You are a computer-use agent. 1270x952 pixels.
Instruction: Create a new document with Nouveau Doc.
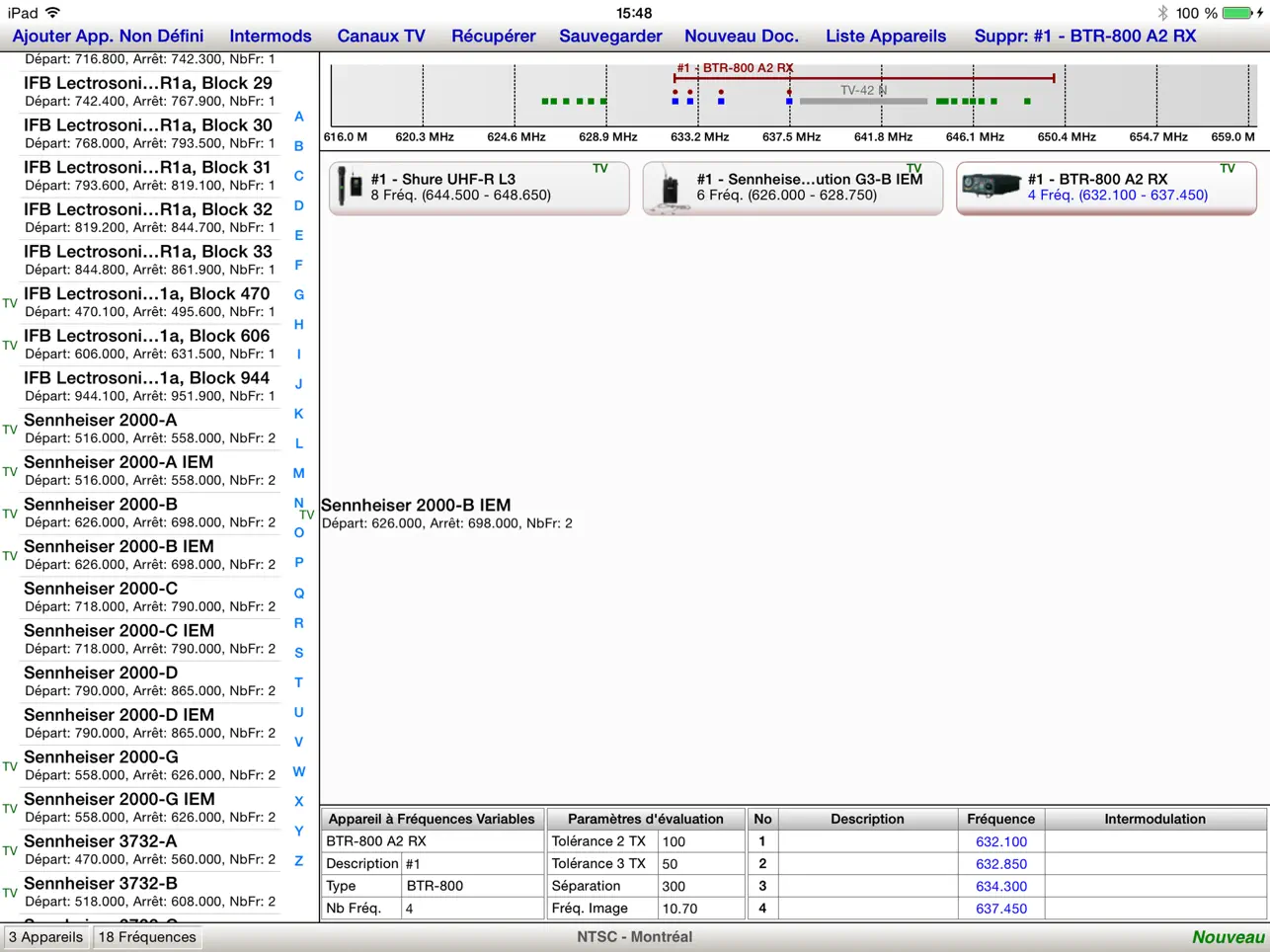click(742, 36)
